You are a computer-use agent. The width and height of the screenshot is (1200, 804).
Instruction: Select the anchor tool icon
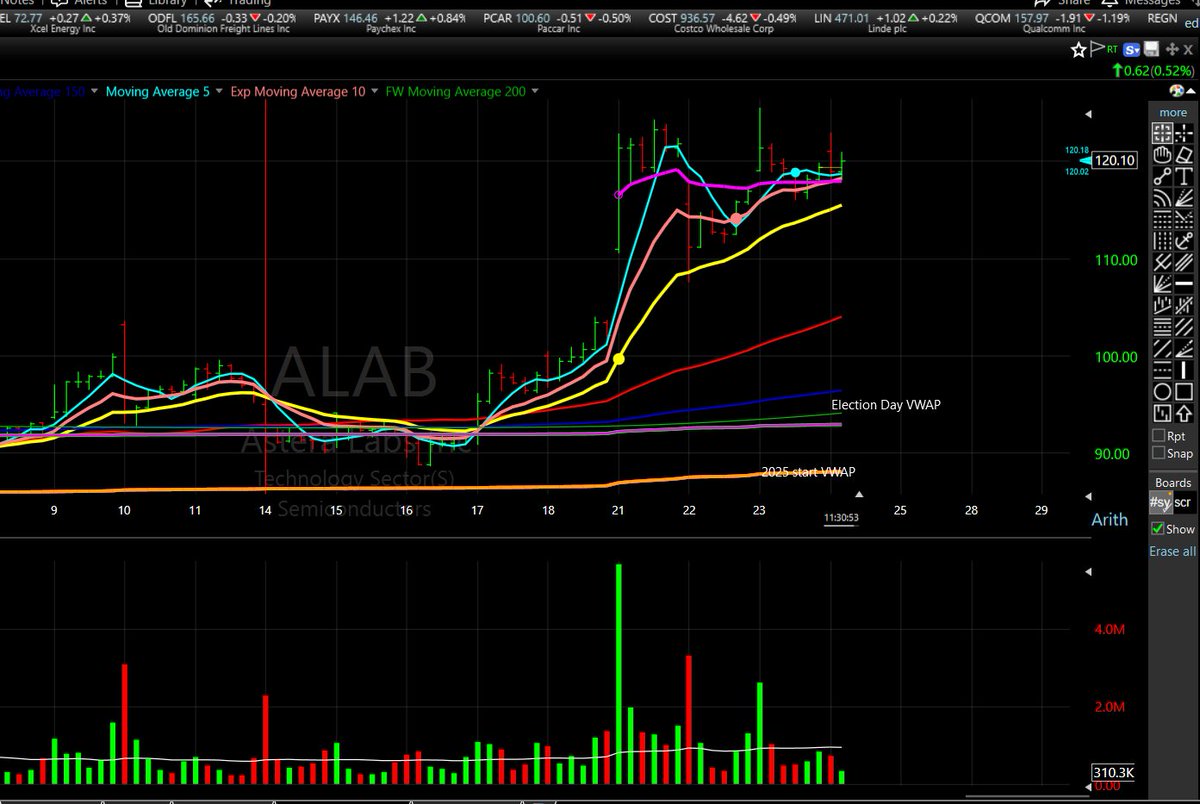click(1184, 241)
